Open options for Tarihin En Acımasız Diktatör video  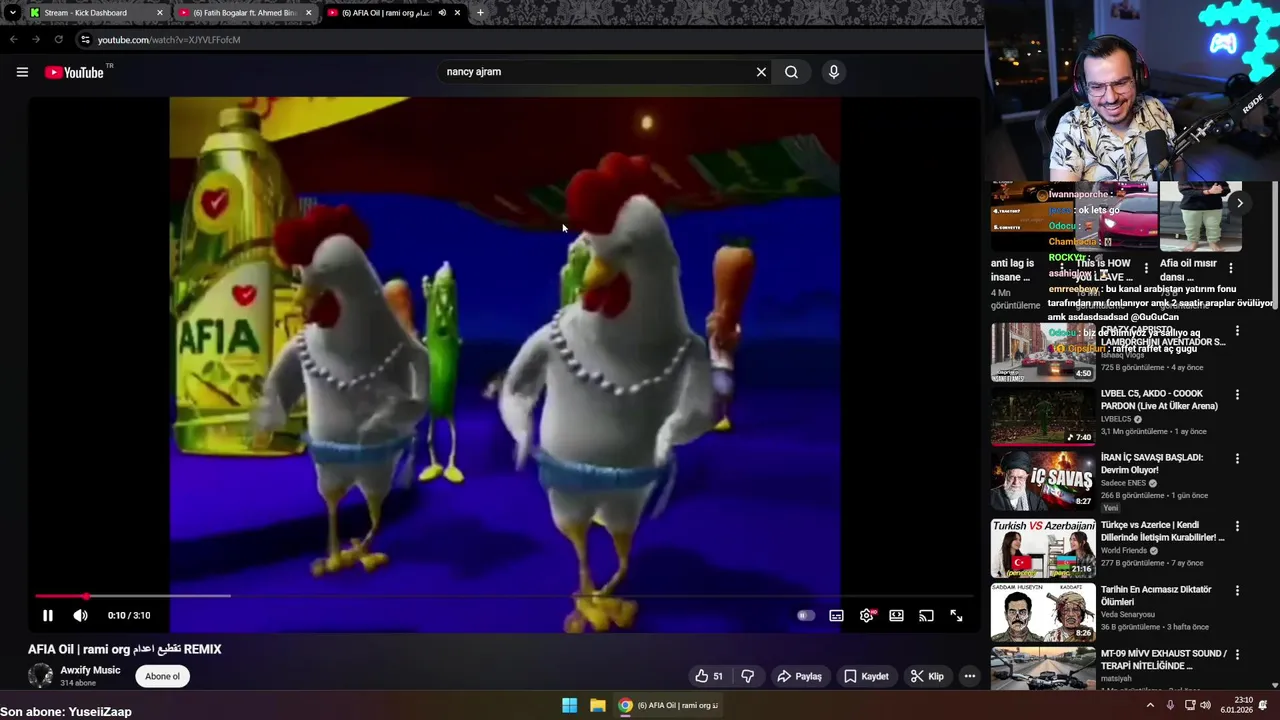tap(1237, 591)
